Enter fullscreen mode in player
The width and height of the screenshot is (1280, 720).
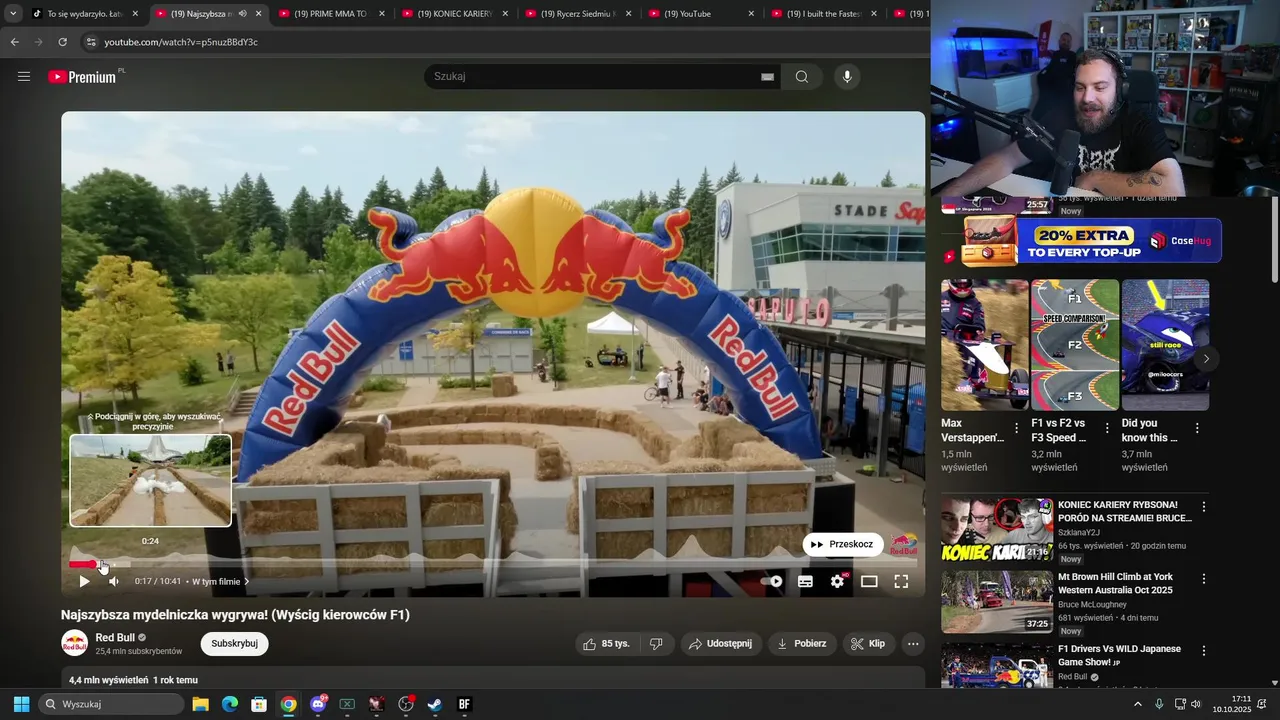[901, 581]
